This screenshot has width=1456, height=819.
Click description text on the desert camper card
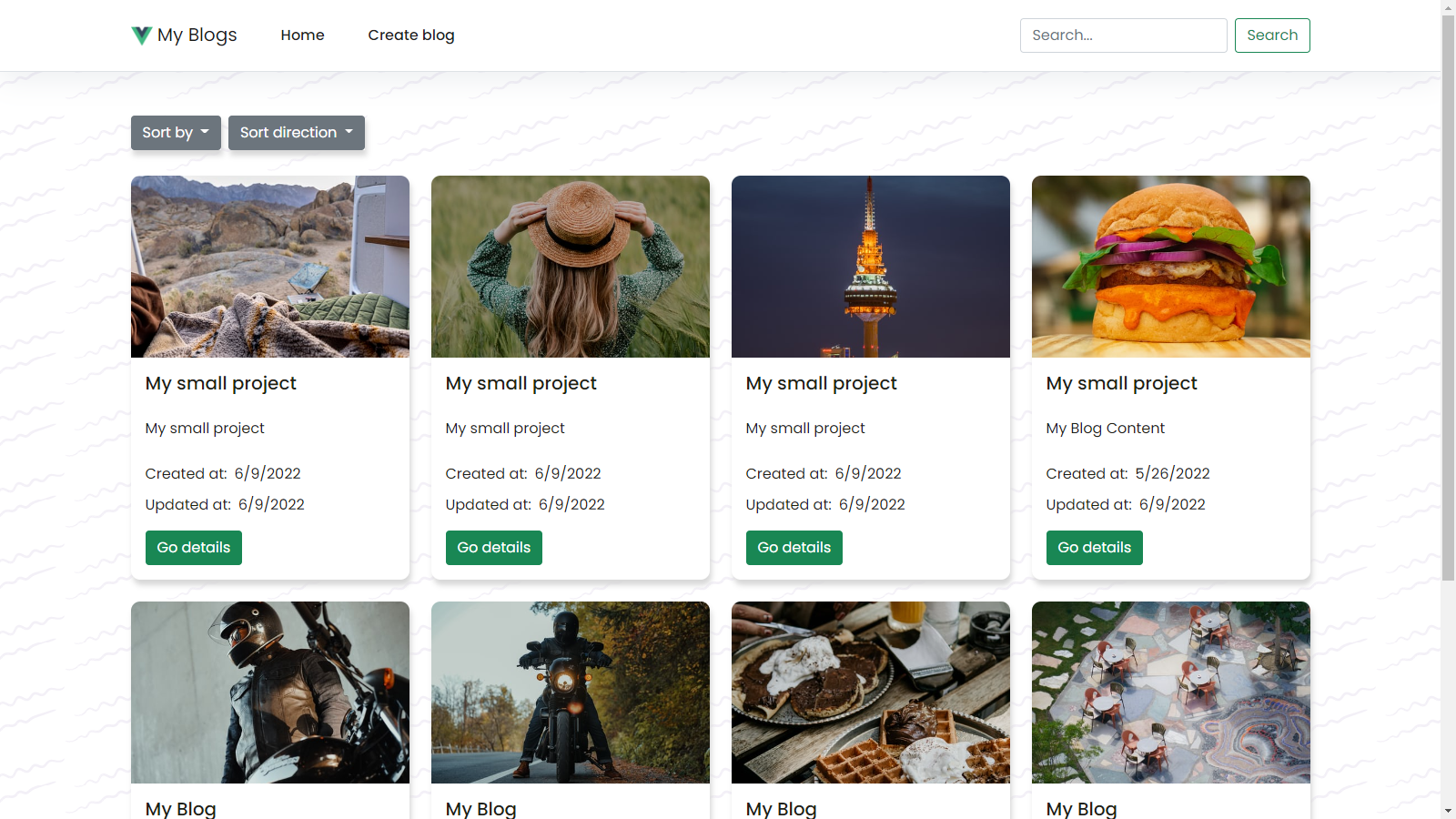tap(205, 429)
